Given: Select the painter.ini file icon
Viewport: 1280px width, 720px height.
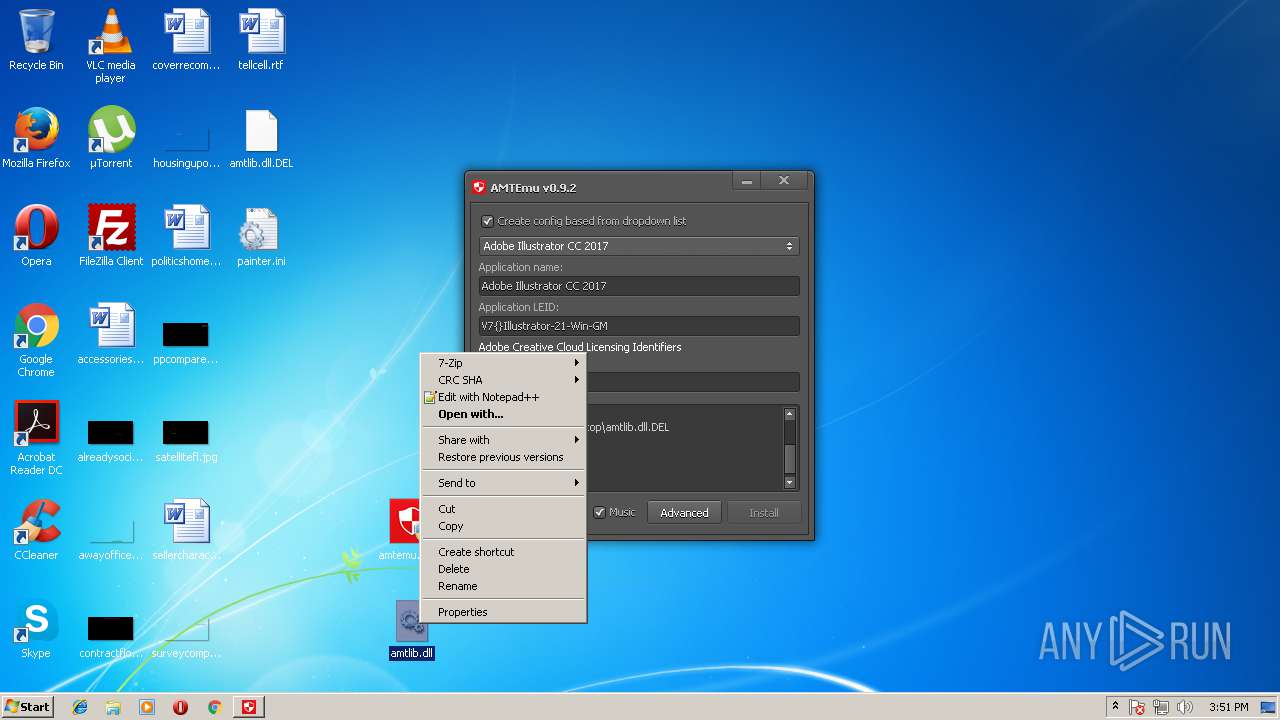Looking at the screenshot, I should [261, 236].
